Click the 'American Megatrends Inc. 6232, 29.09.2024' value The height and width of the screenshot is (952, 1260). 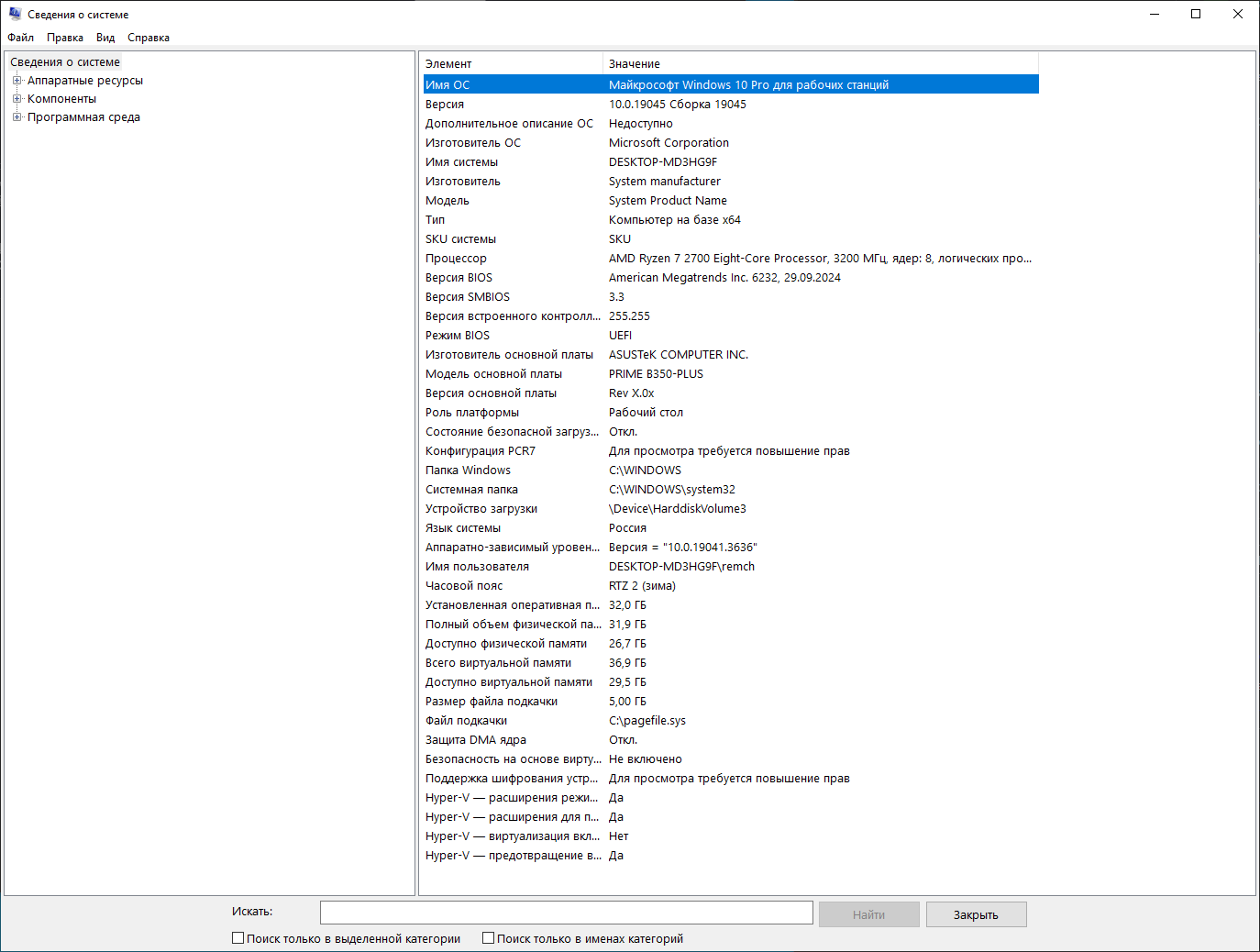(x=724, y=278)
